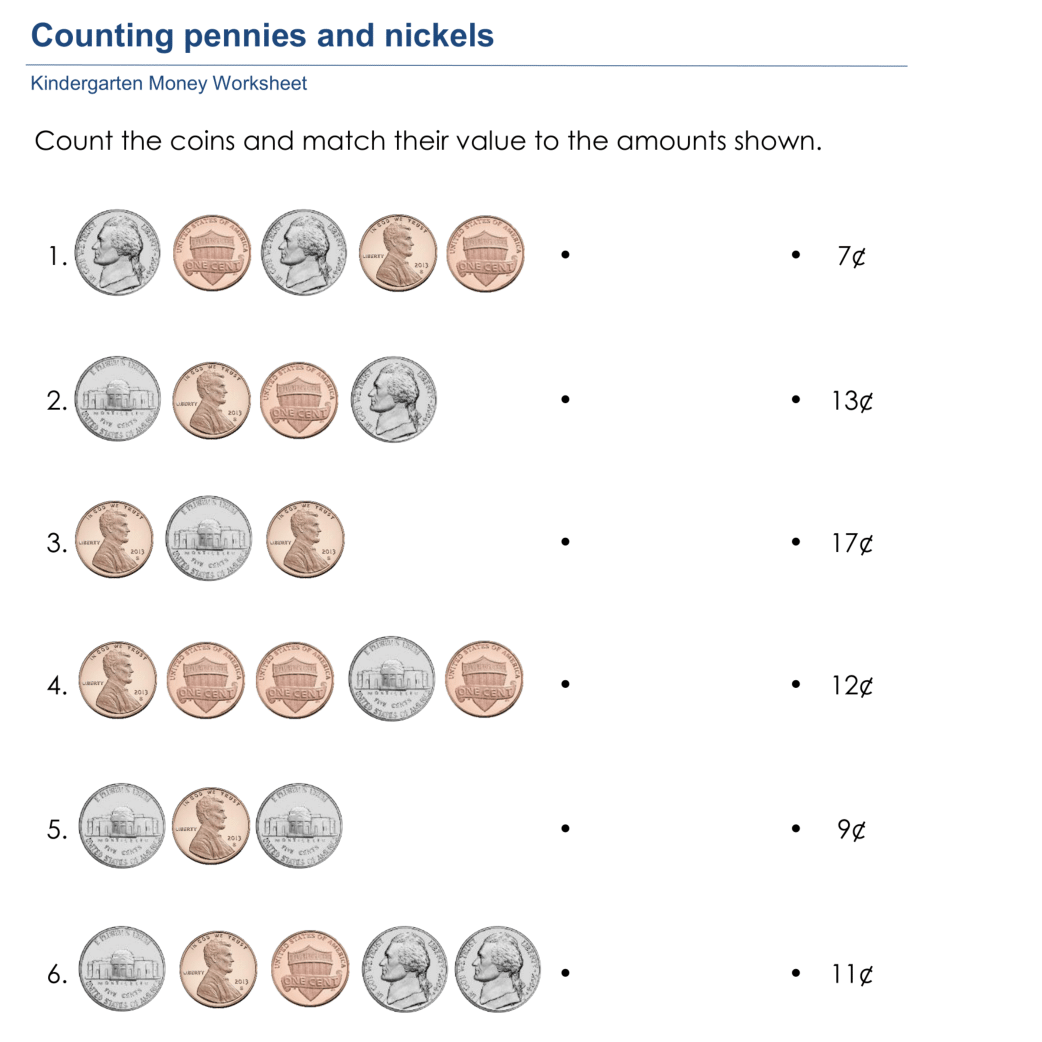
Task: Click the dot beside the 7¢ amount
Action: point(795,255)
